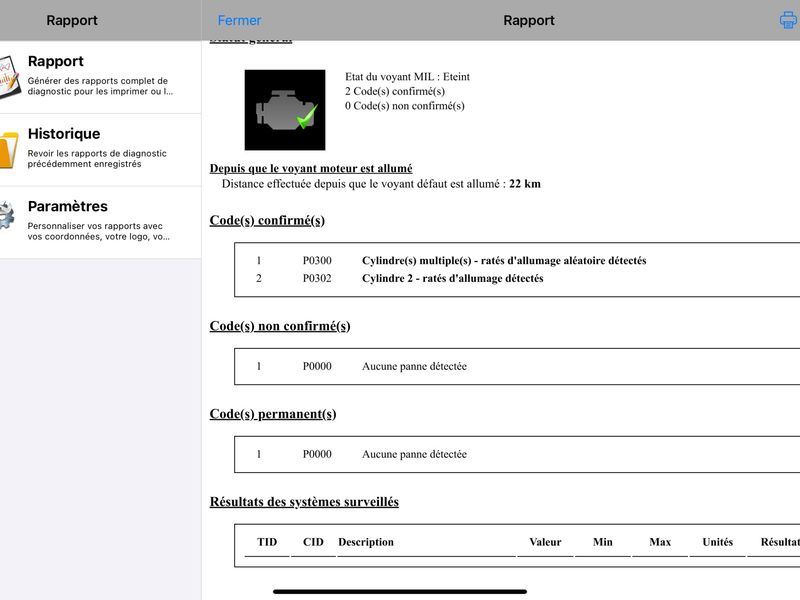Screen dimensions: 800x600
Task: Click the Description column header
Action: tap(366, 542)
